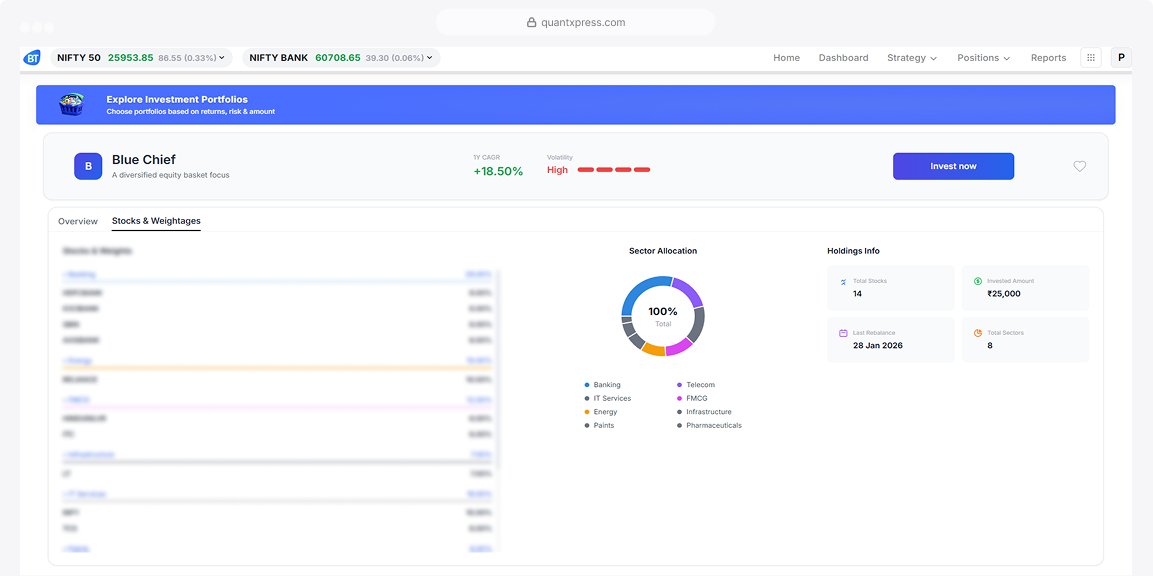Viewport: 1153px width, 577px height.
Task: Go to Reports in navigation
Action: pos(1048,58)
